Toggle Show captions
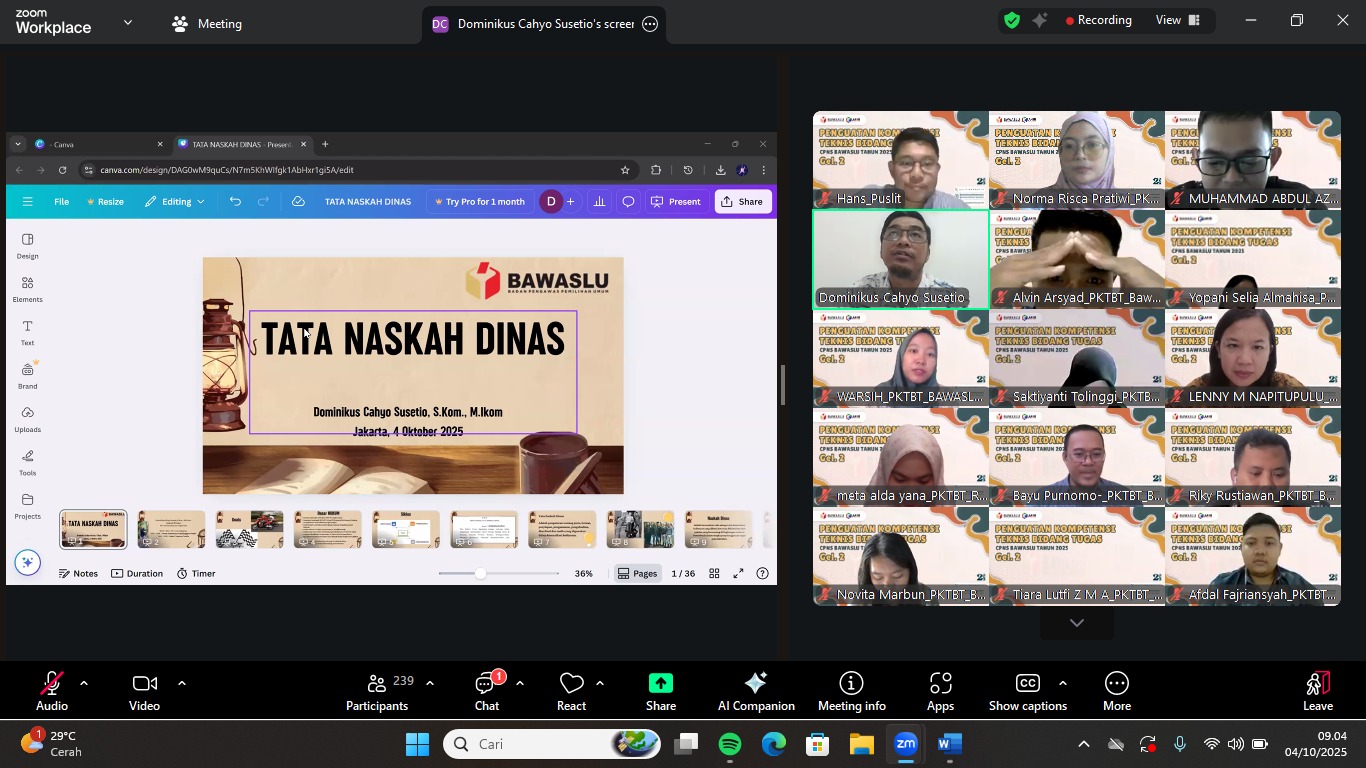Screen dimensions: 1366x768 [x=1027, y=691]
